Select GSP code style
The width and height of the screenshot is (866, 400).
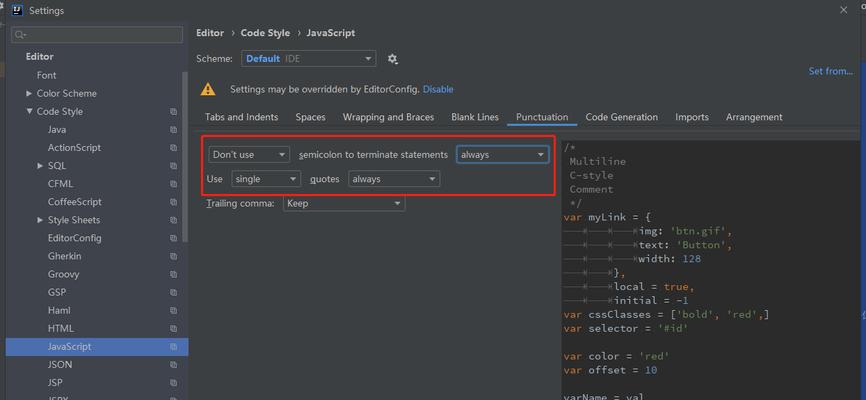(x=57, y=292)
